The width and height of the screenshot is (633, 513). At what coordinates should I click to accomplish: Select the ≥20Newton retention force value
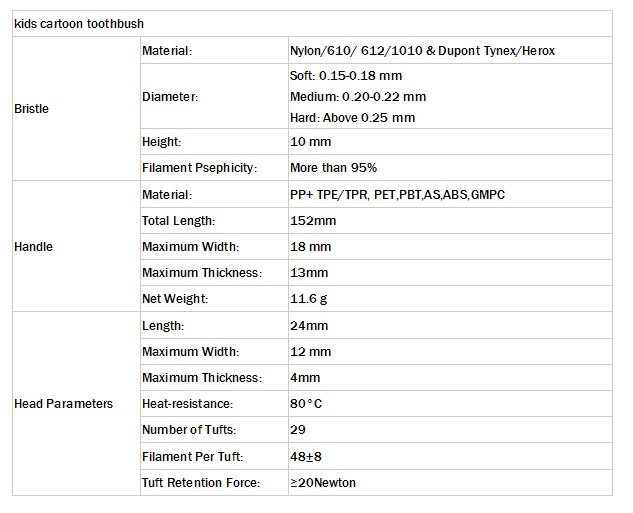point(322,483)
